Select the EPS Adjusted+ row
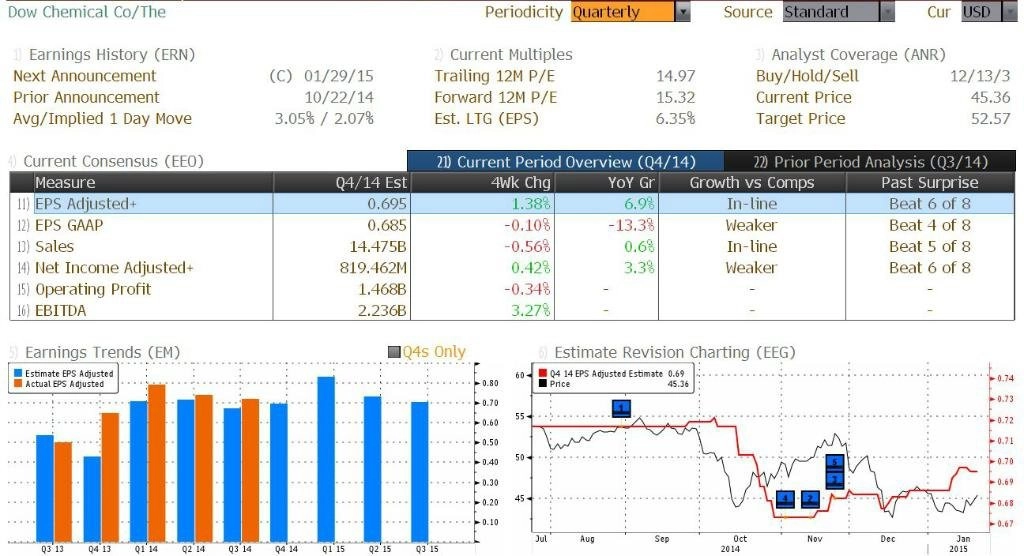The width and height of the screenshot is (1024, 556). [x=512, y=204]
